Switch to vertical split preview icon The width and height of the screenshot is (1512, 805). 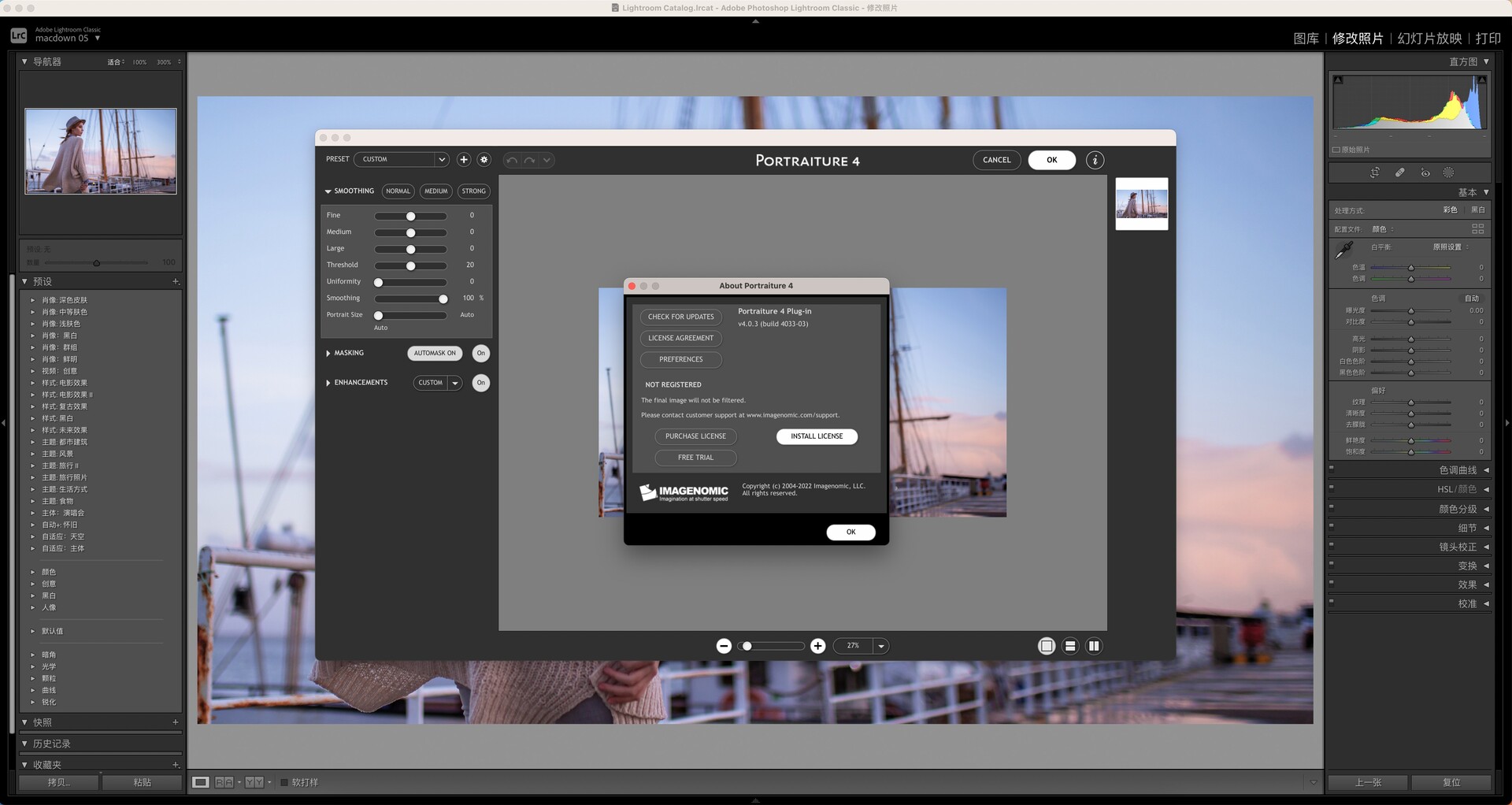click(x=1094, y=646)
